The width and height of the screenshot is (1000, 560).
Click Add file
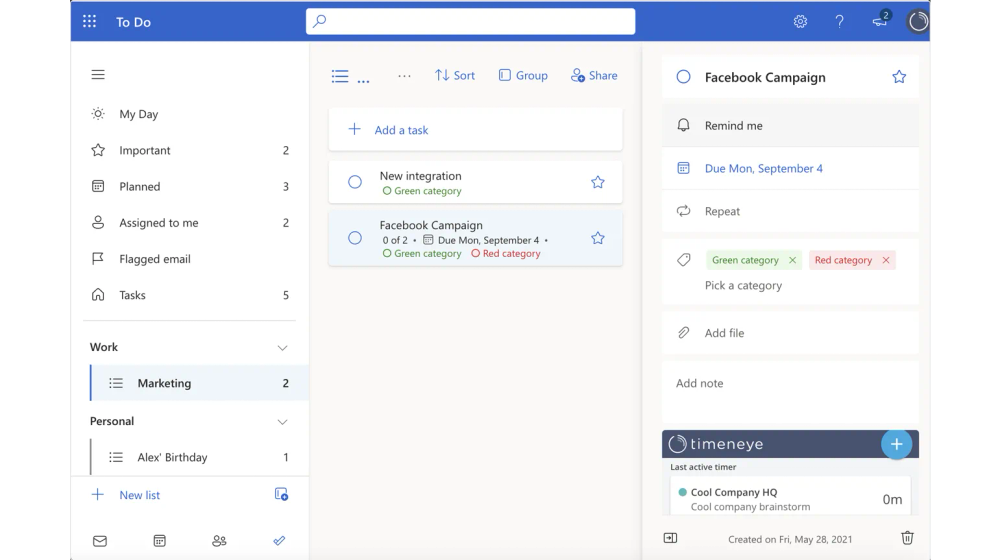(x=790, y=333)
